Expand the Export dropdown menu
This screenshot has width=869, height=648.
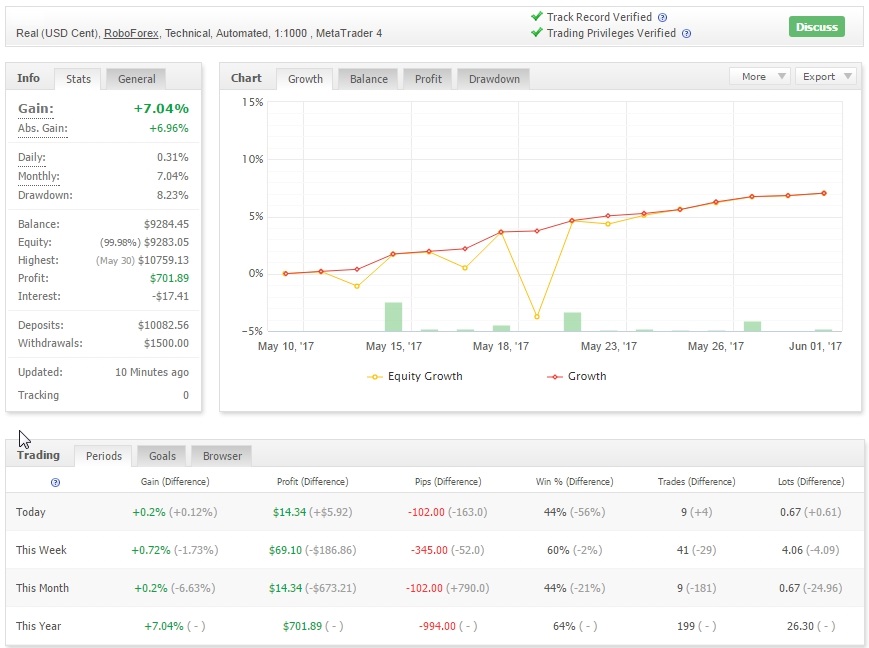click(x=825, y=77)
